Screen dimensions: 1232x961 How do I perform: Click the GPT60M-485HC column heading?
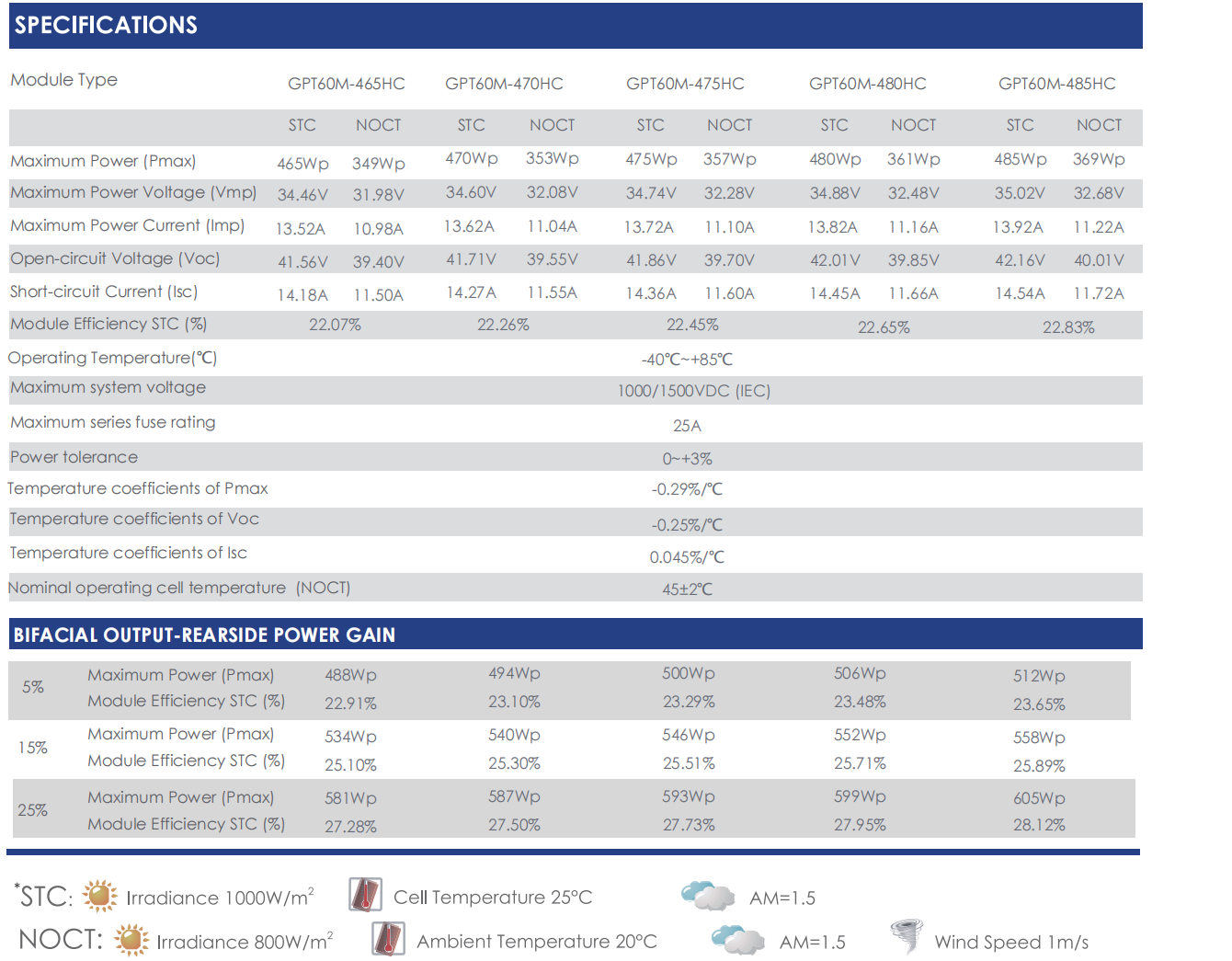1056,84
